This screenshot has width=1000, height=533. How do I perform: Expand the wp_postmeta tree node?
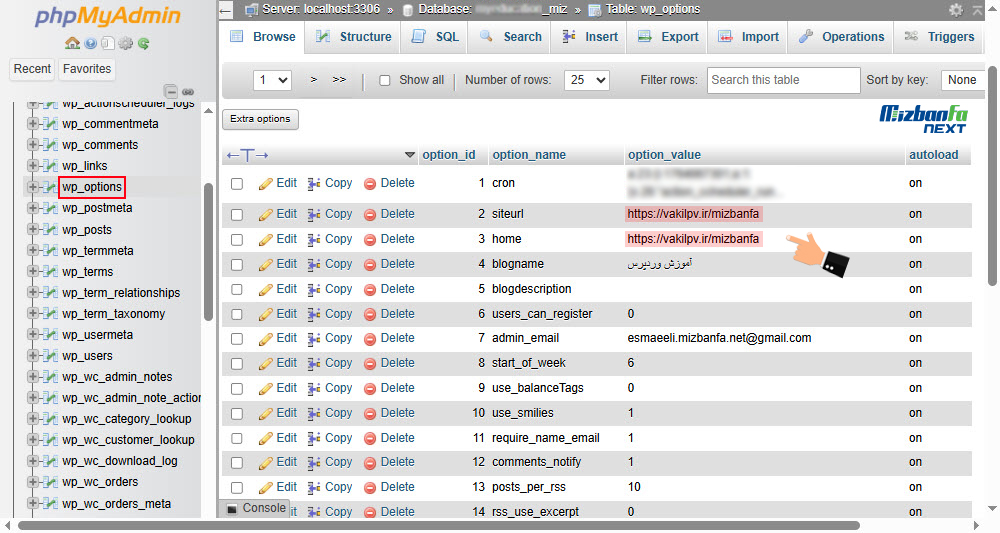point(33,208)
